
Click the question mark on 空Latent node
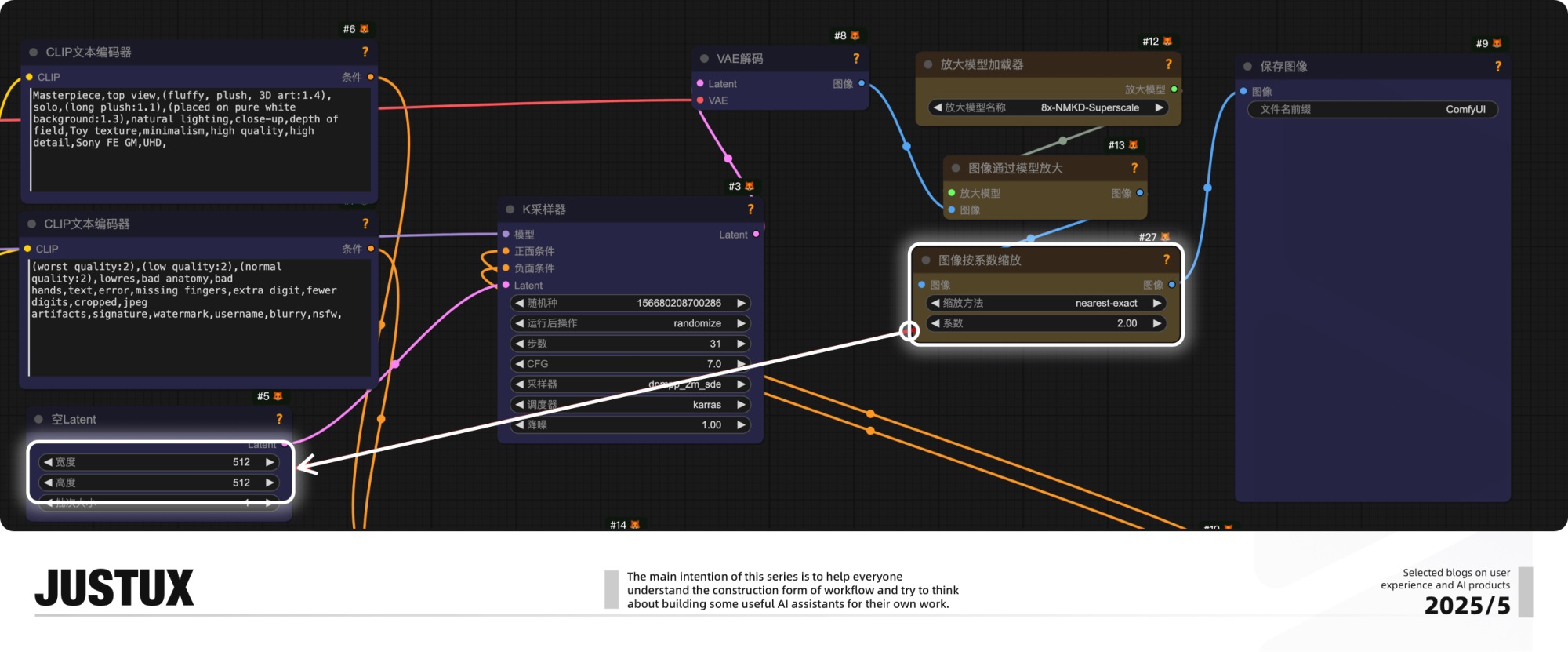(279, 420)
